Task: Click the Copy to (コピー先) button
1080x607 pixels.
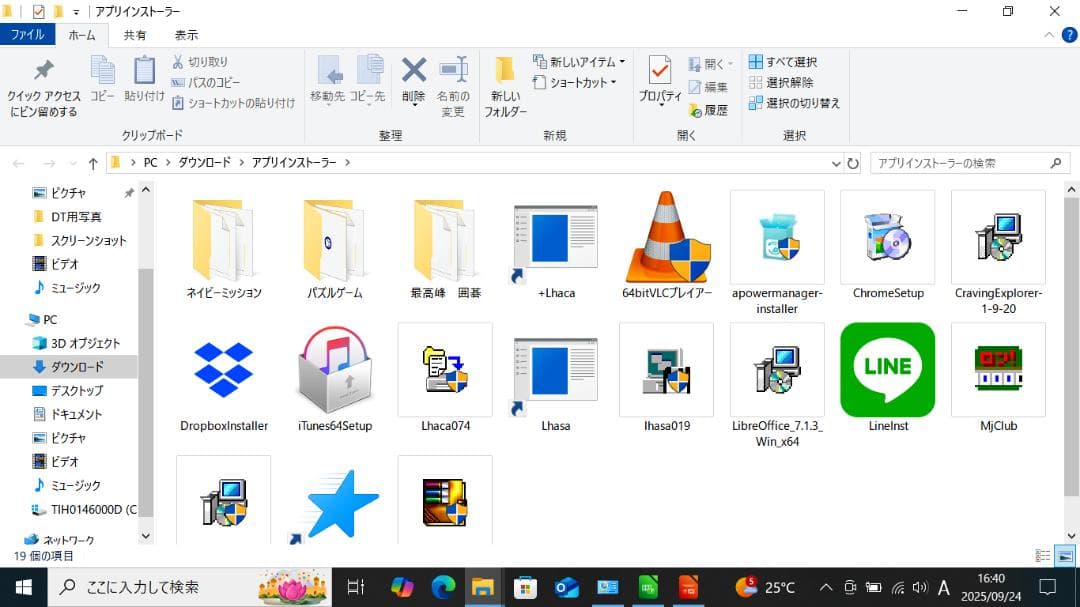Action: pos(367,79)
